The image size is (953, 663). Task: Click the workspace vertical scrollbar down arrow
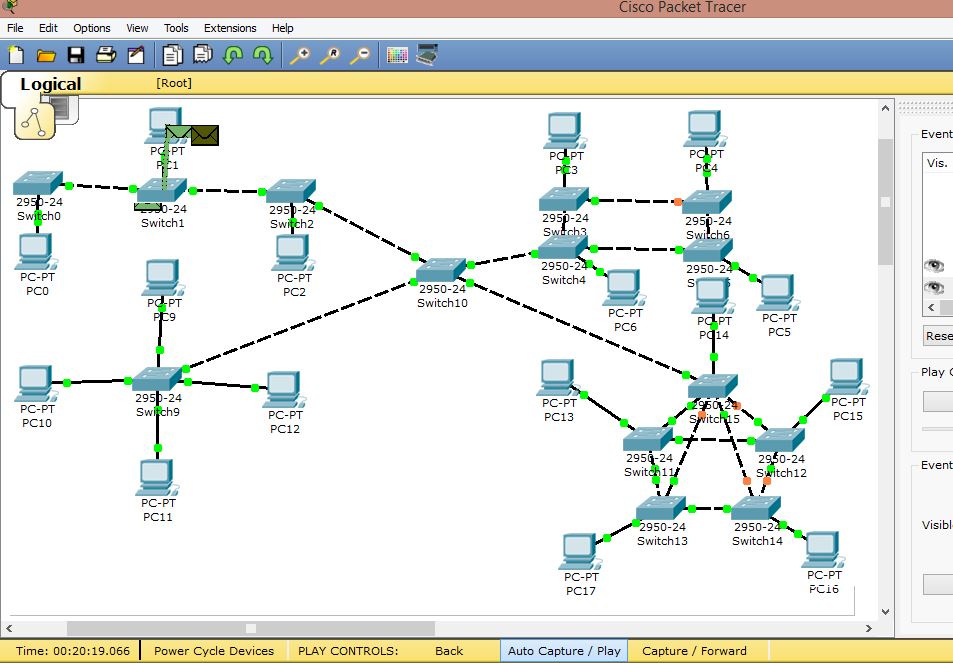tap(884, 611)
